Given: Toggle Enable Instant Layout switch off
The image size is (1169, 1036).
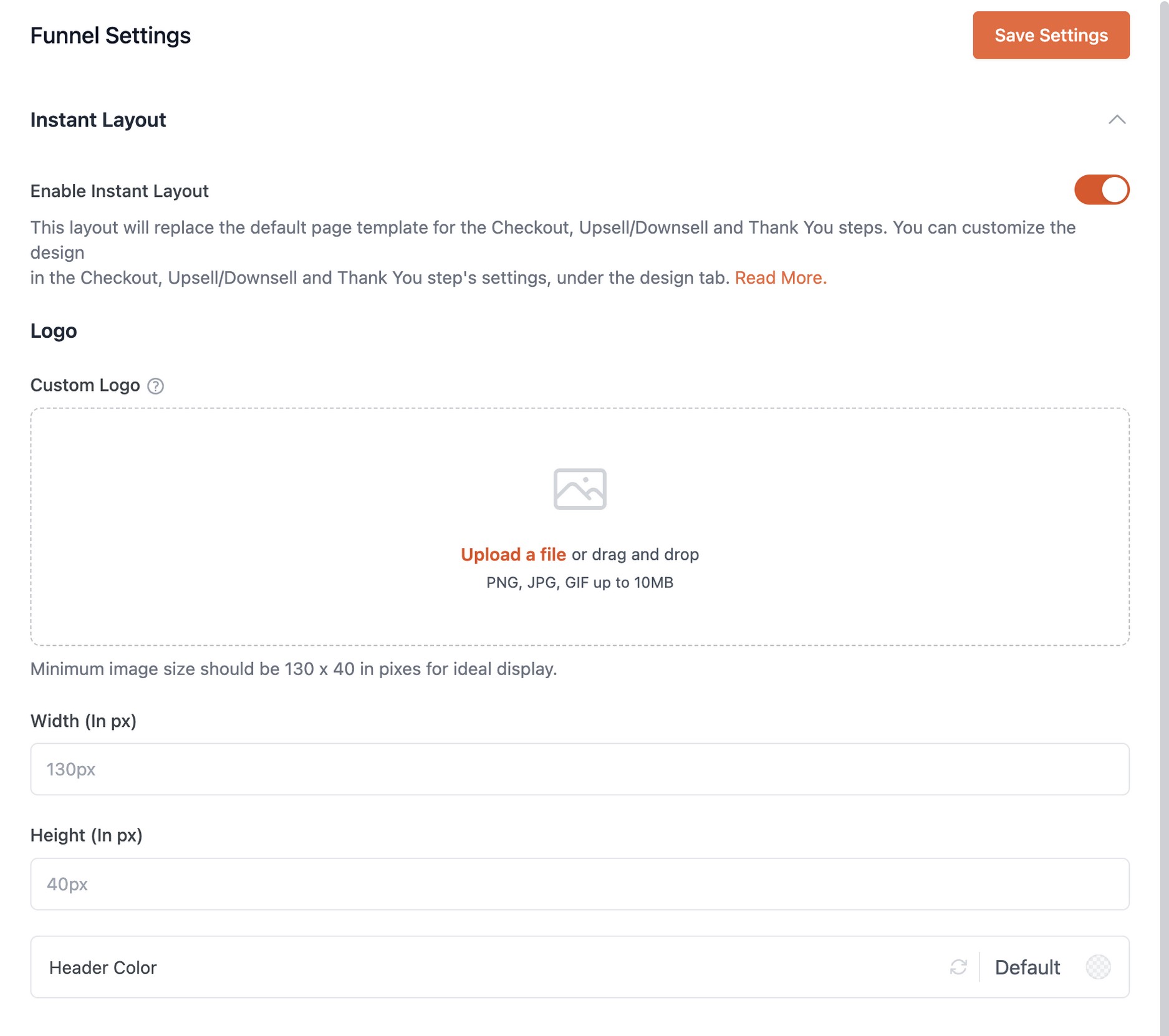Looking at the screenshot, I should pyautogui.click(x=1101, y=189).
